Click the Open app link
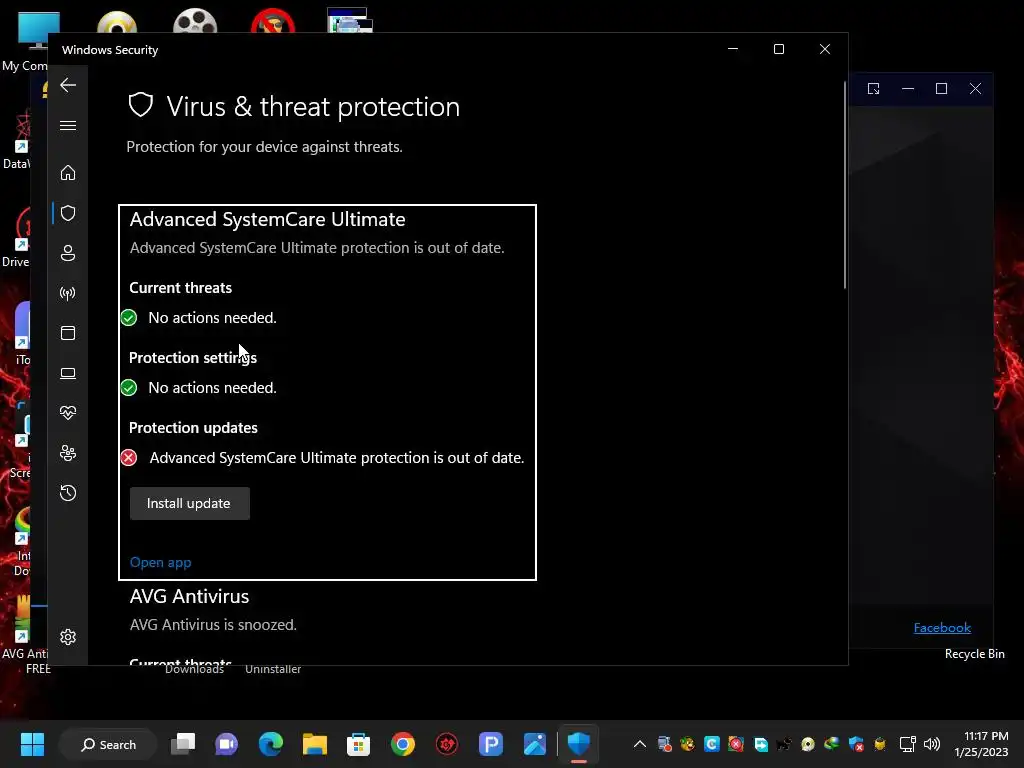 (161, 562)
